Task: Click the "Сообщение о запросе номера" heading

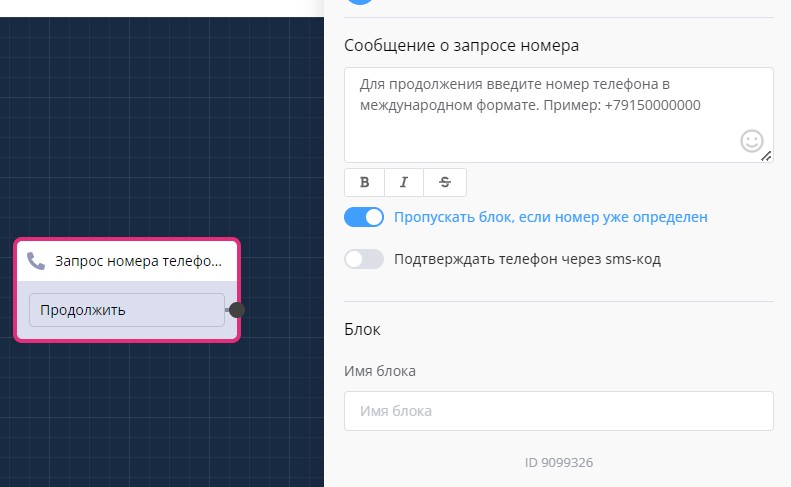Action: 461,45
